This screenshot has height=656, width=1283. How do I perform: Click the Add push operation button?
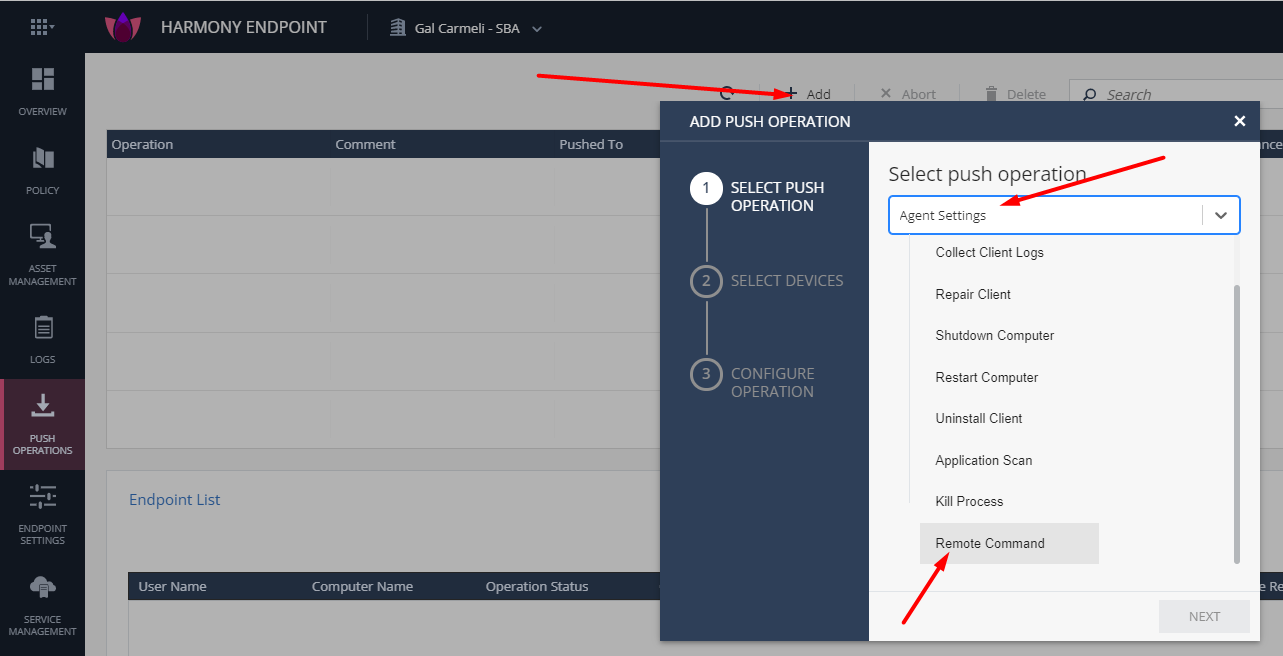[x=807, y=94]
